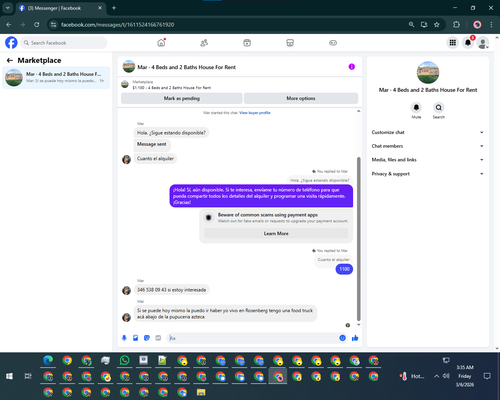Viewport: 500px width, 400px height.
Task: Open the Watch video icon
Action: 247,43
